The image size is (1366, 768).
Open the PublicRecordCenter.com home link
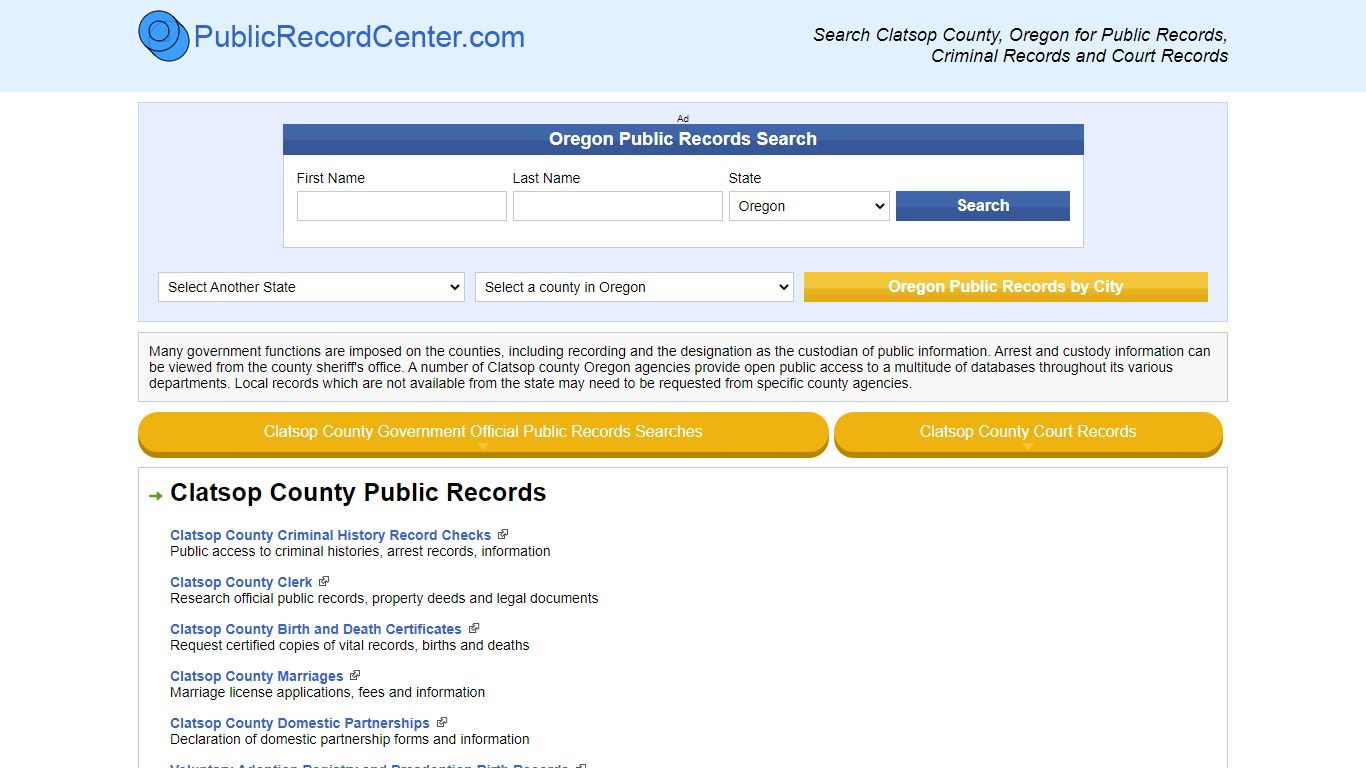359,37
